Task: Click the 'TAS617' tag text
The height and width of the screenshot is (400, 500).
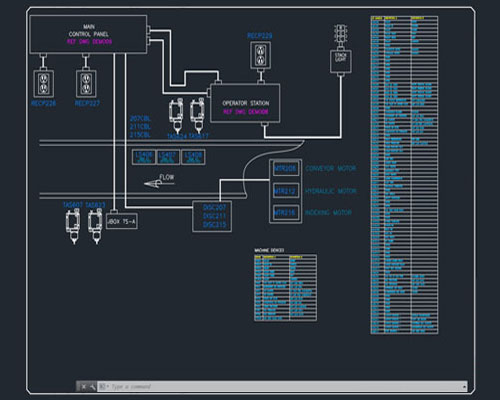Action: click(199, 136)
